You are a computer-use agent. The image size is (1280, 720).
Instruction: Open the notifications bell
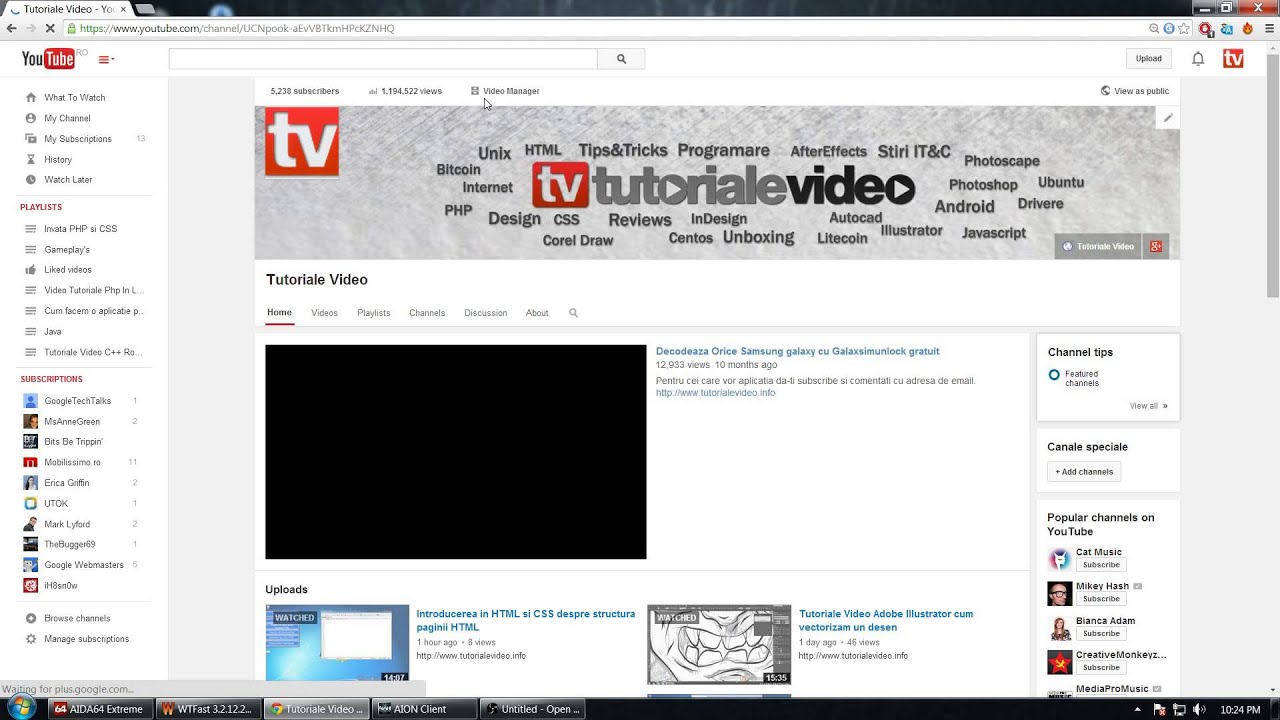click(x=1198, y=59)
